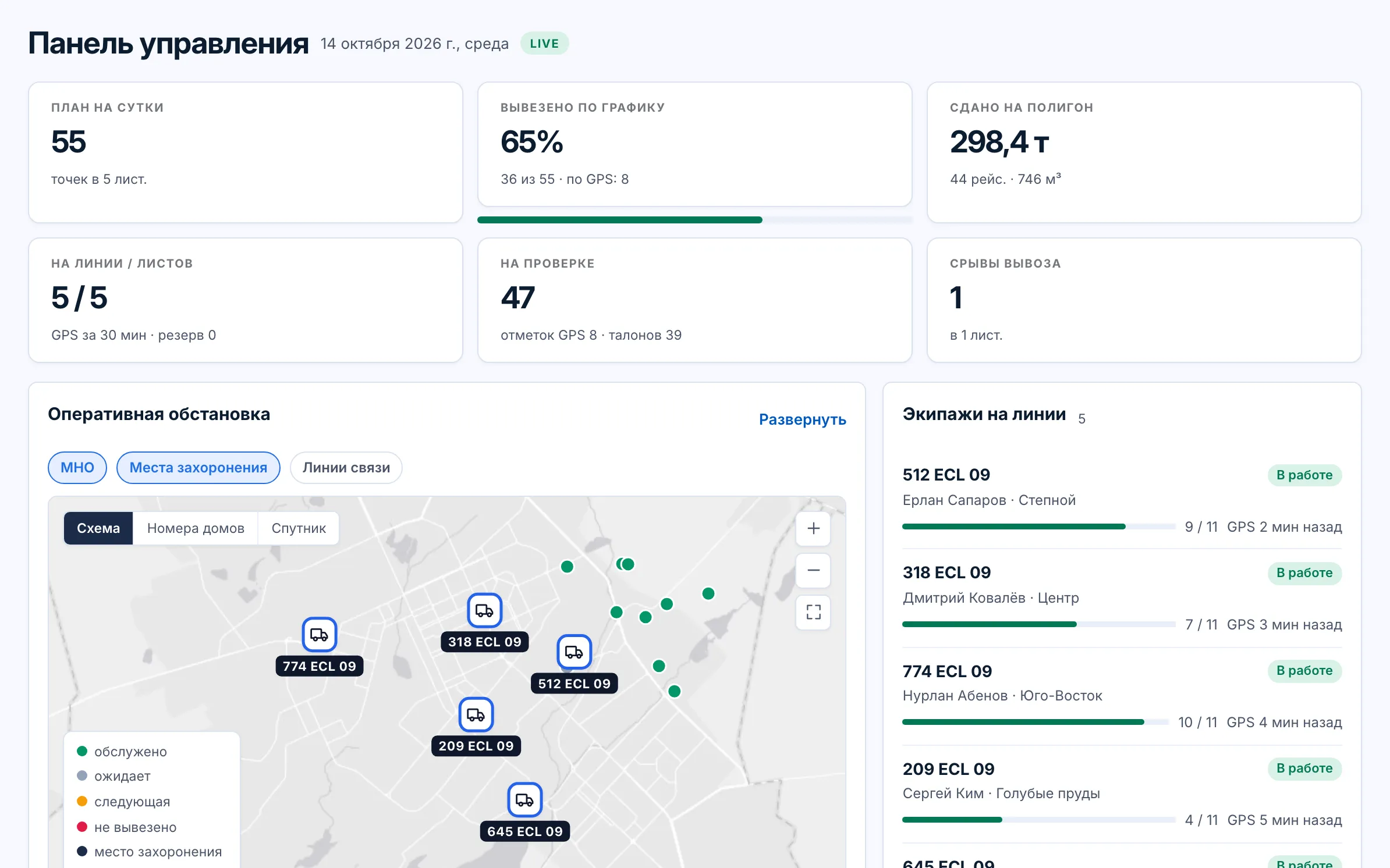Click the Развернуть link
The height and width of the screenshot is (868, 1390).
pos(802,419)
